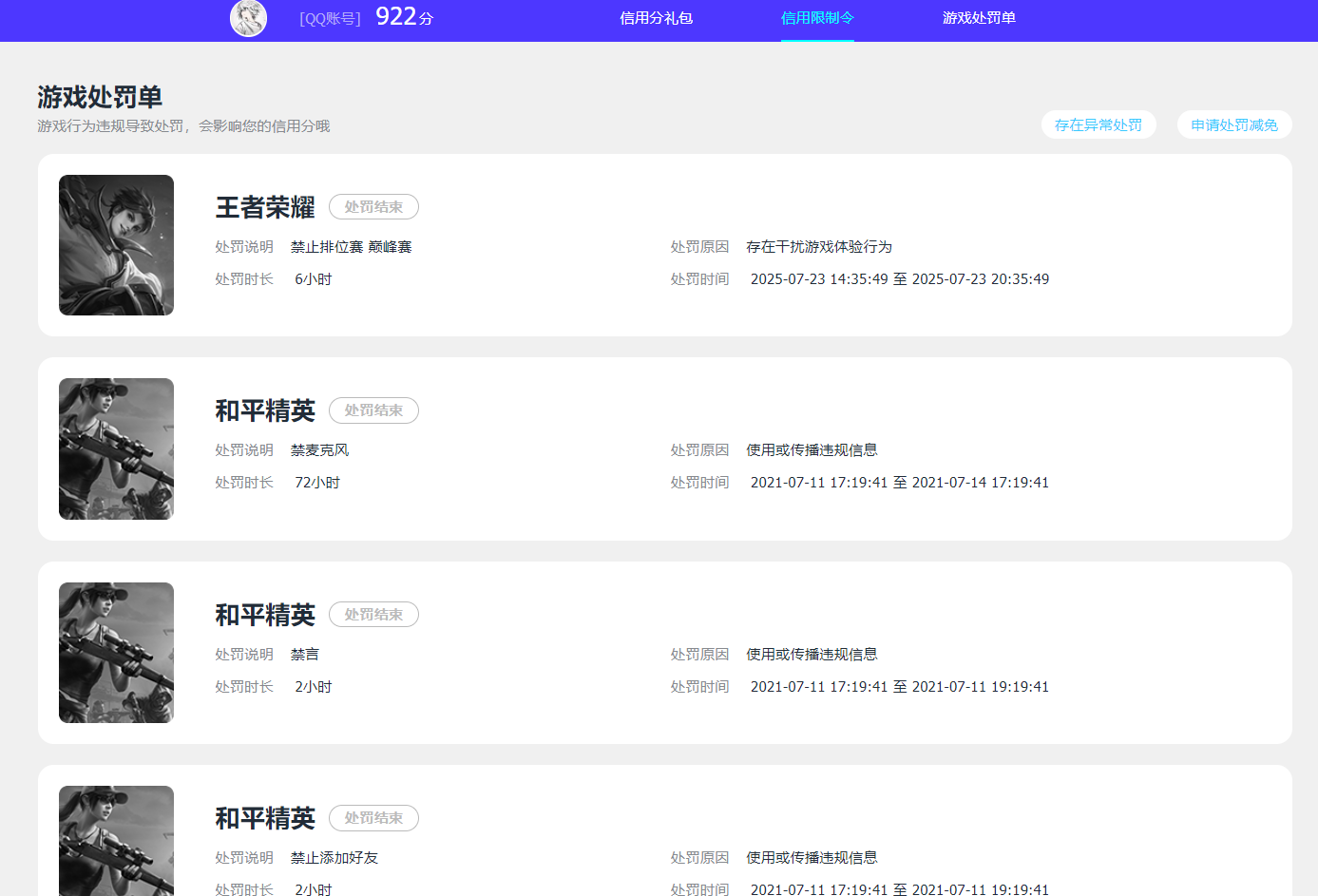
Task: Click the teal underline indicator under 信用限制令
Action: 817,39
